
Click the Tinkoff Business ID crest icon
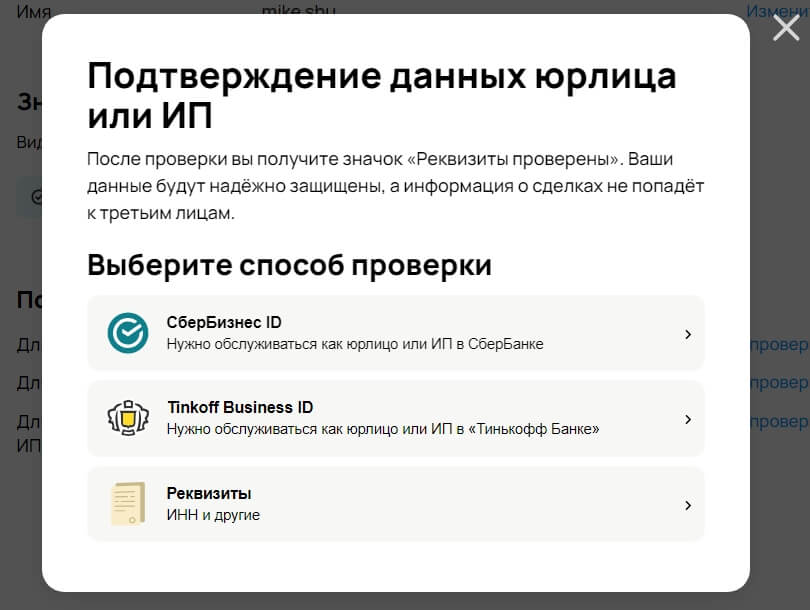pos(128,418)
